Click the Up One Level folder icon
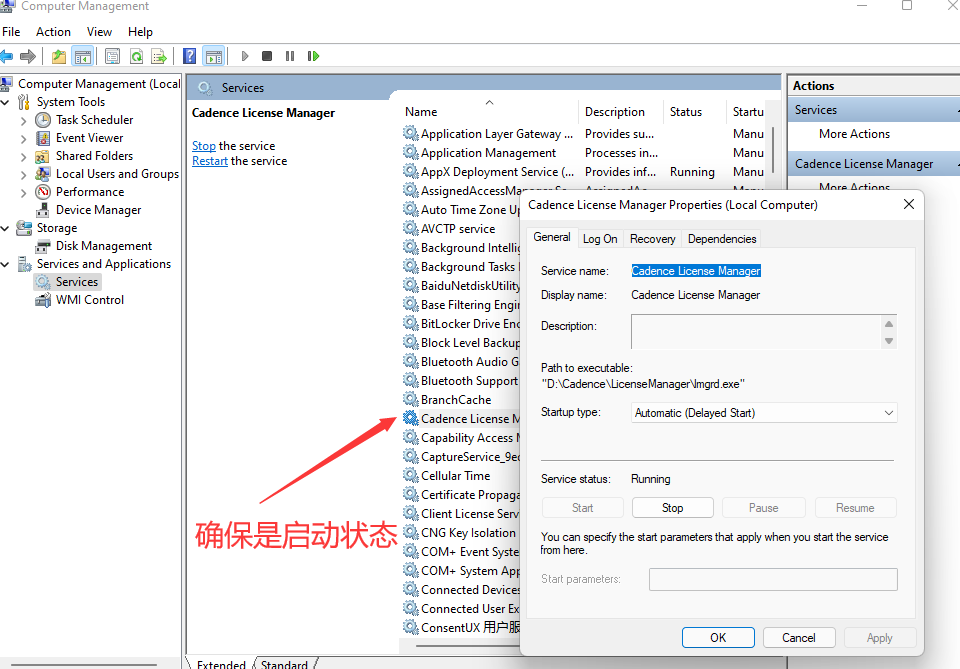Screen dimensions: 960x669 tap(59, 56)
